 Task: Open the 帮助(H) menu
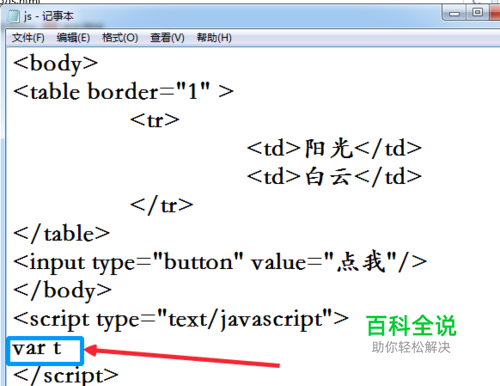(214, 38)
